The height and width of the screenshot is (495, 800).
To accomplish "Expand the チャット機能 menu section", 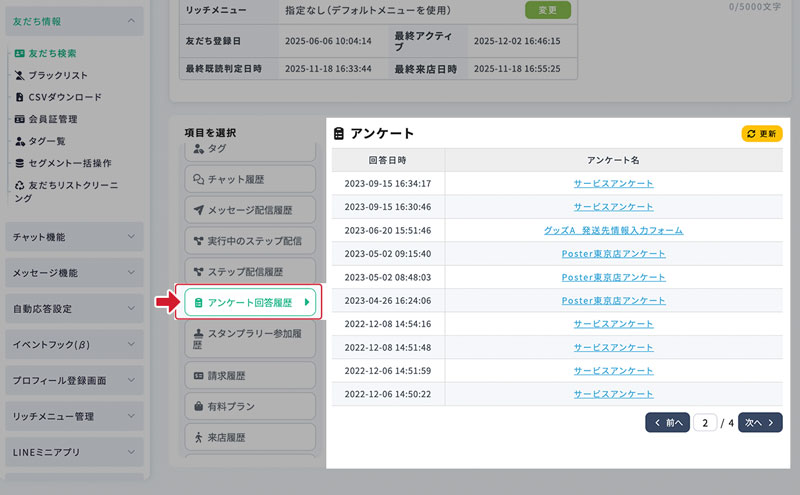I will pos(131,237).
